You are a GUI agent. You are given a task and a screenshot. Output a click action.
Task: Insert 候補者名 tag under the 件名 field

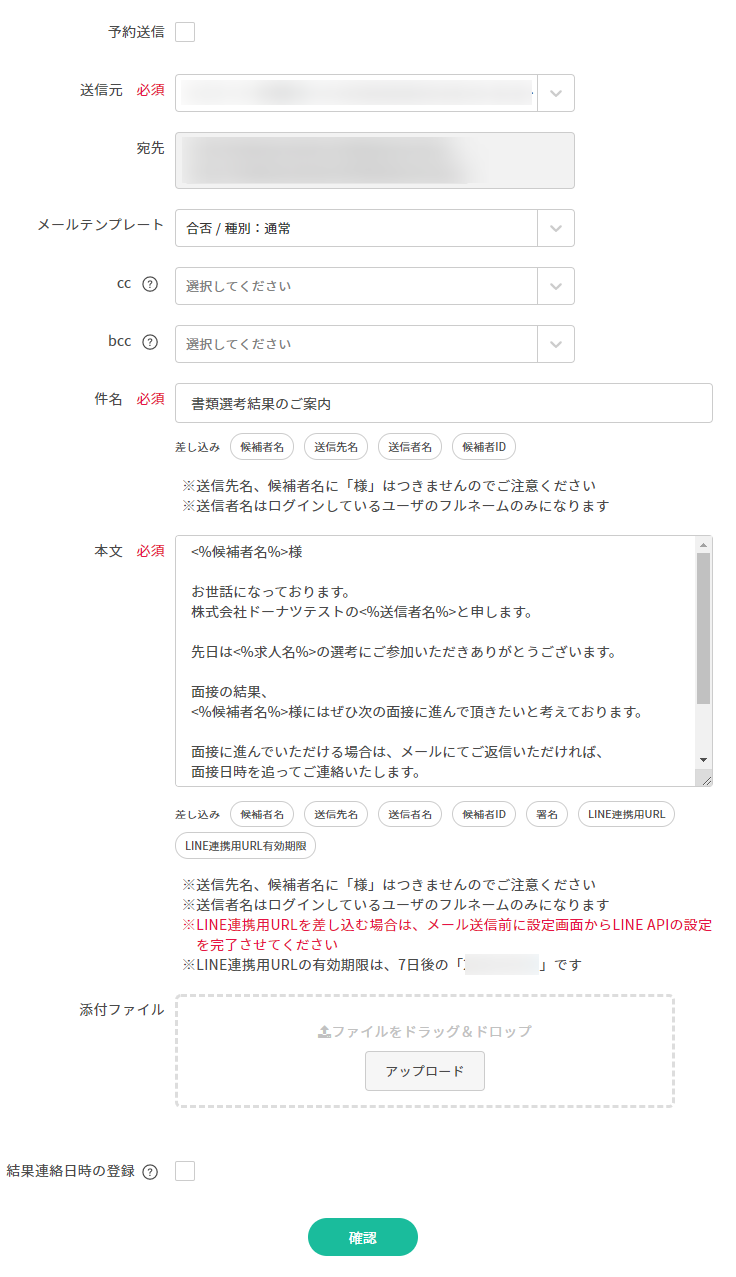[x=262, y=446]
